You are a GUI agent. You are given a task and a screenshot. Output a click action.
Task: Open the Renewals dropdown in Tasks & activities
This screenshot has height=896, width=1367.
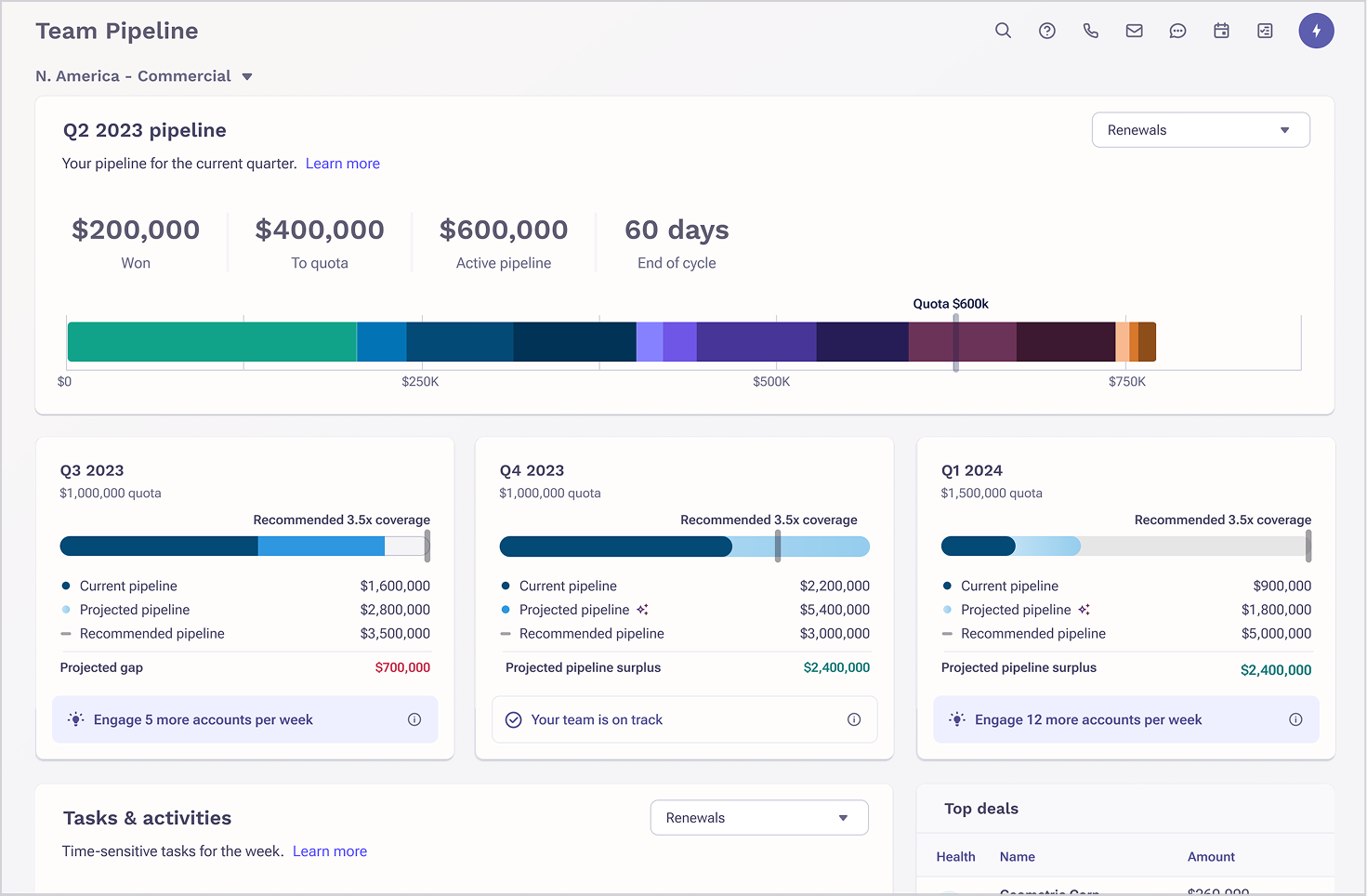coord(758,817)
